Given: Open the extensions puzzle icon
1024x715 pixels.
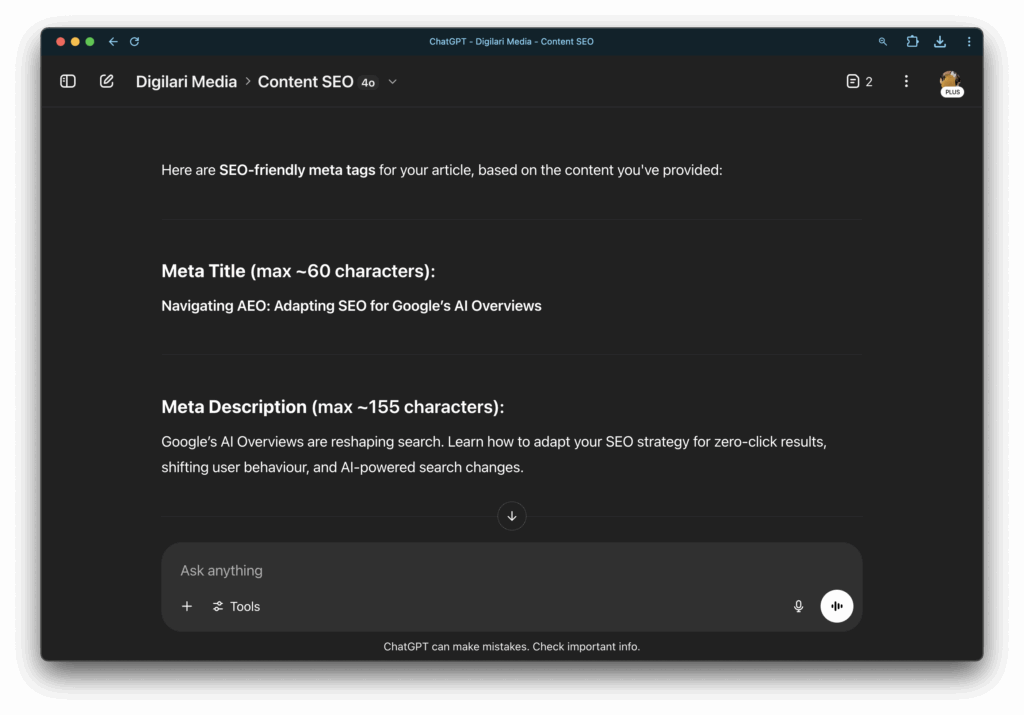Looking at the screenshot, I should coord(912,41).
